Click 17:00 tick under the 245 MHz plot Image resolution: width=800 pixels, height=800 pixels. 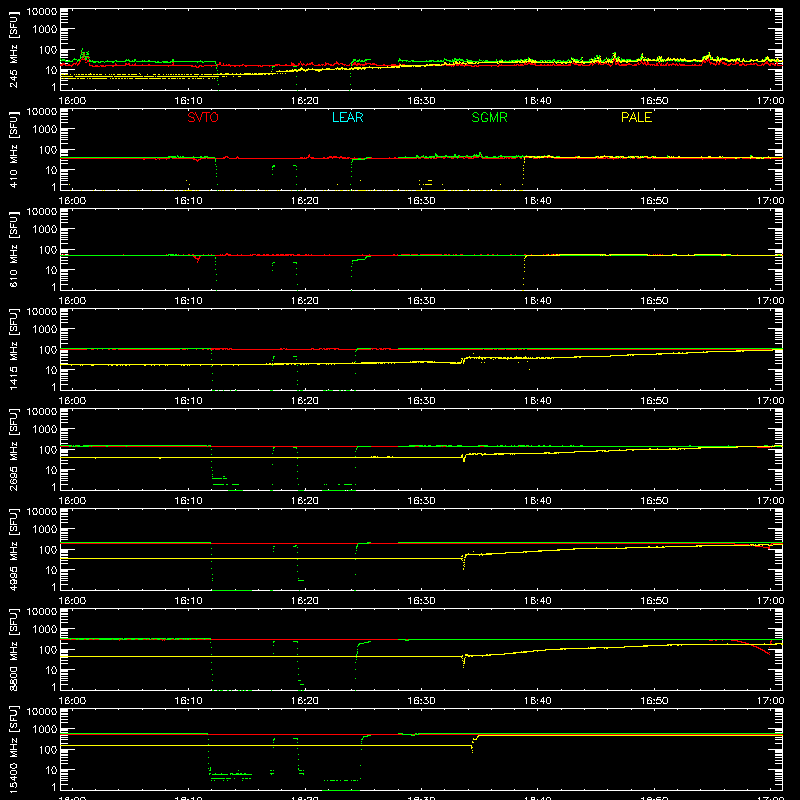click(770, 101)
